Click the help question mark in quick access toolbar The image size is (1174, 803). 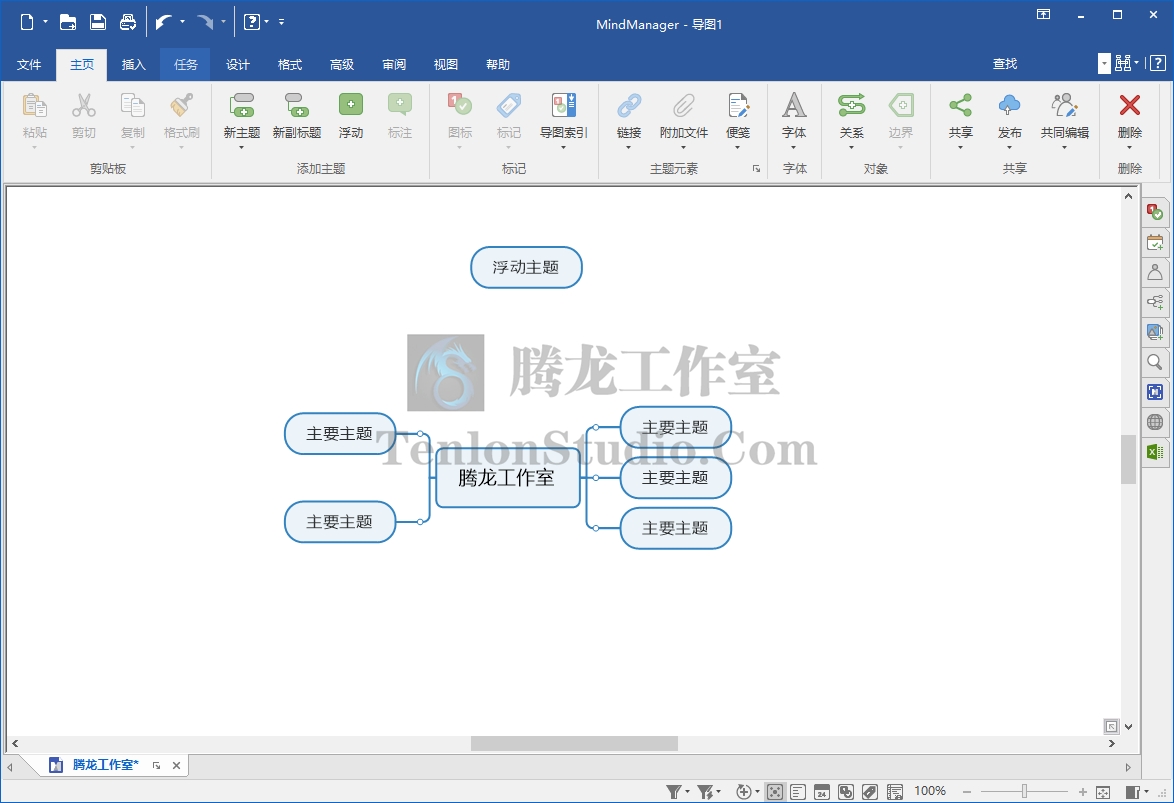(252, 22)
